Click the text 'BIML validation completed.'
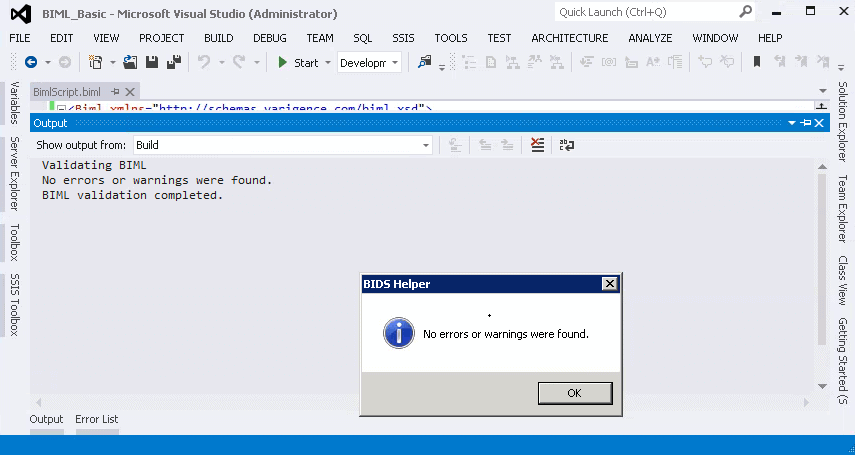The height and width of the screenshot is (455, 855). tap(133, 195)
